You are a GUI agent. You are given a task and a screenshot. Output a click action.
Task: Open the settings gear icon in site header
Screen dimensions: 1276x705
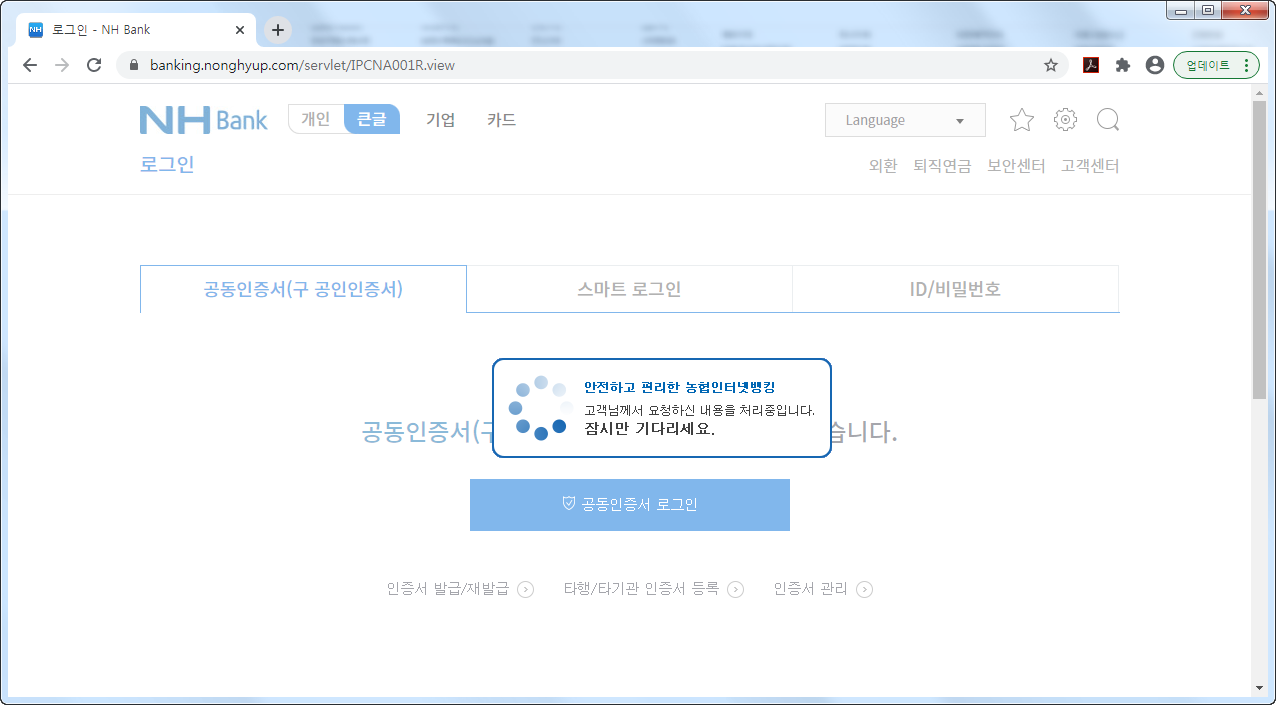[x=1065, y=120]
